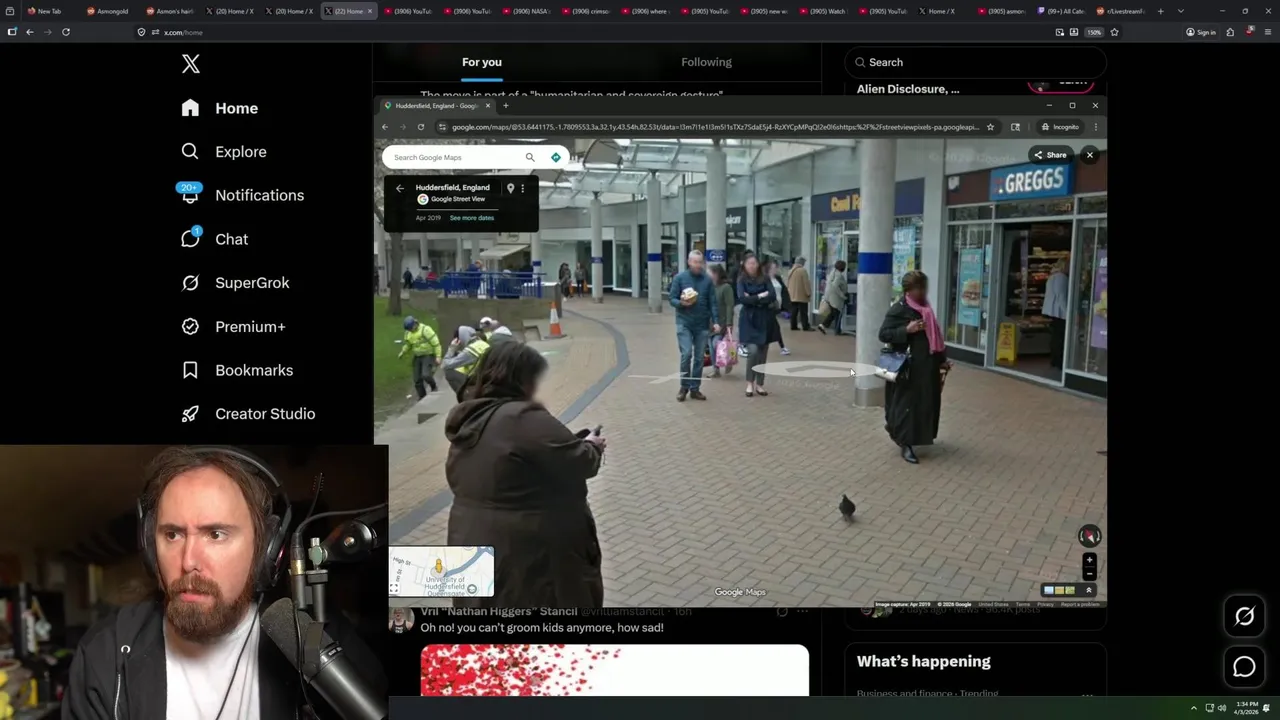Viewport: 1280px width, 720px height.
Task: Click the Google Maps search magnifier icon
Action: (x=530, y=157)
